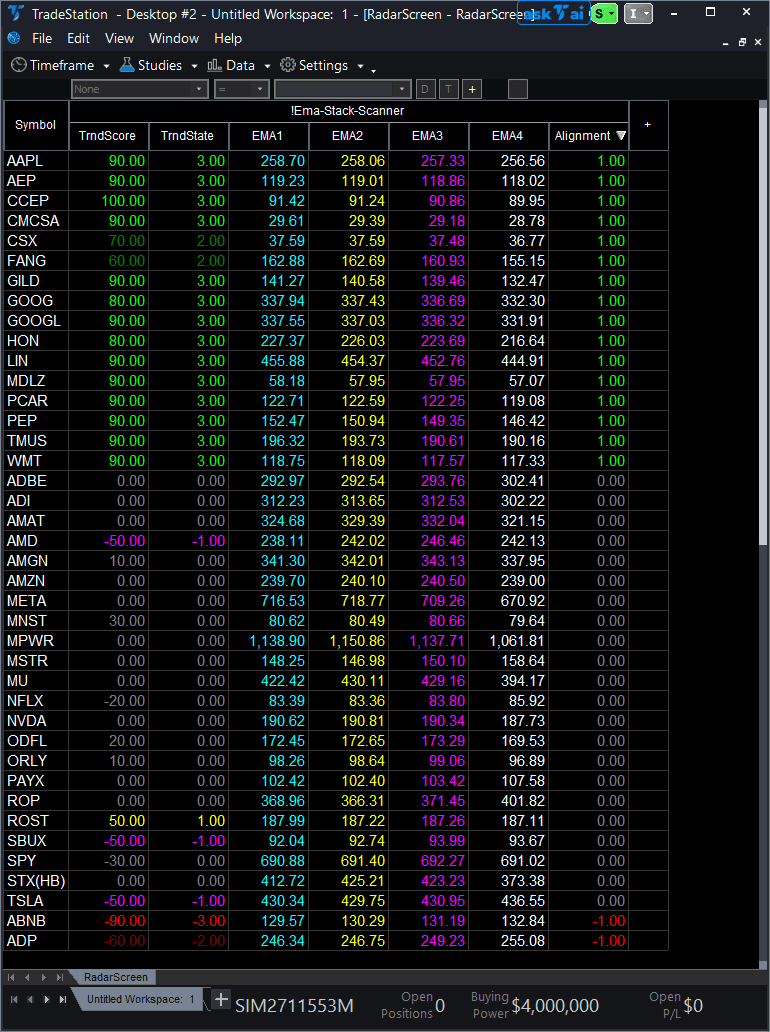The height and width of the screenshot is (1032, 770).
Task: Click the Timeframe clock icon
Action: pyautogui.click(x=19, y=65)
